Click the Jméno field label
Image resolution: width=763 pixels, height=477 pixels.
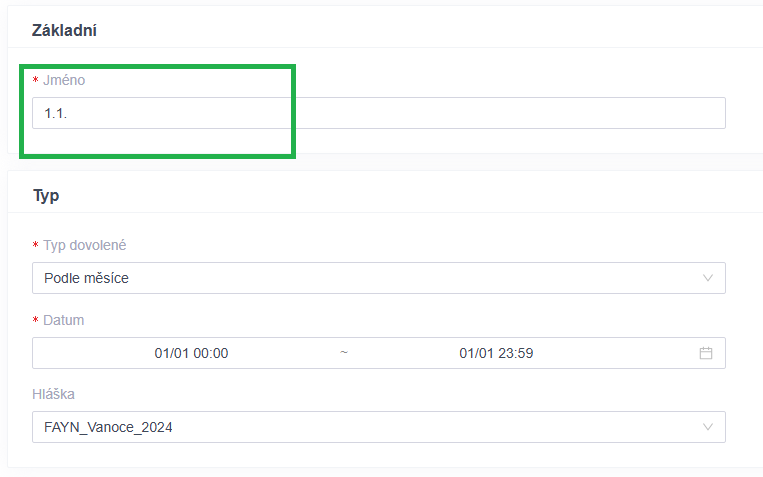[64, 80]
